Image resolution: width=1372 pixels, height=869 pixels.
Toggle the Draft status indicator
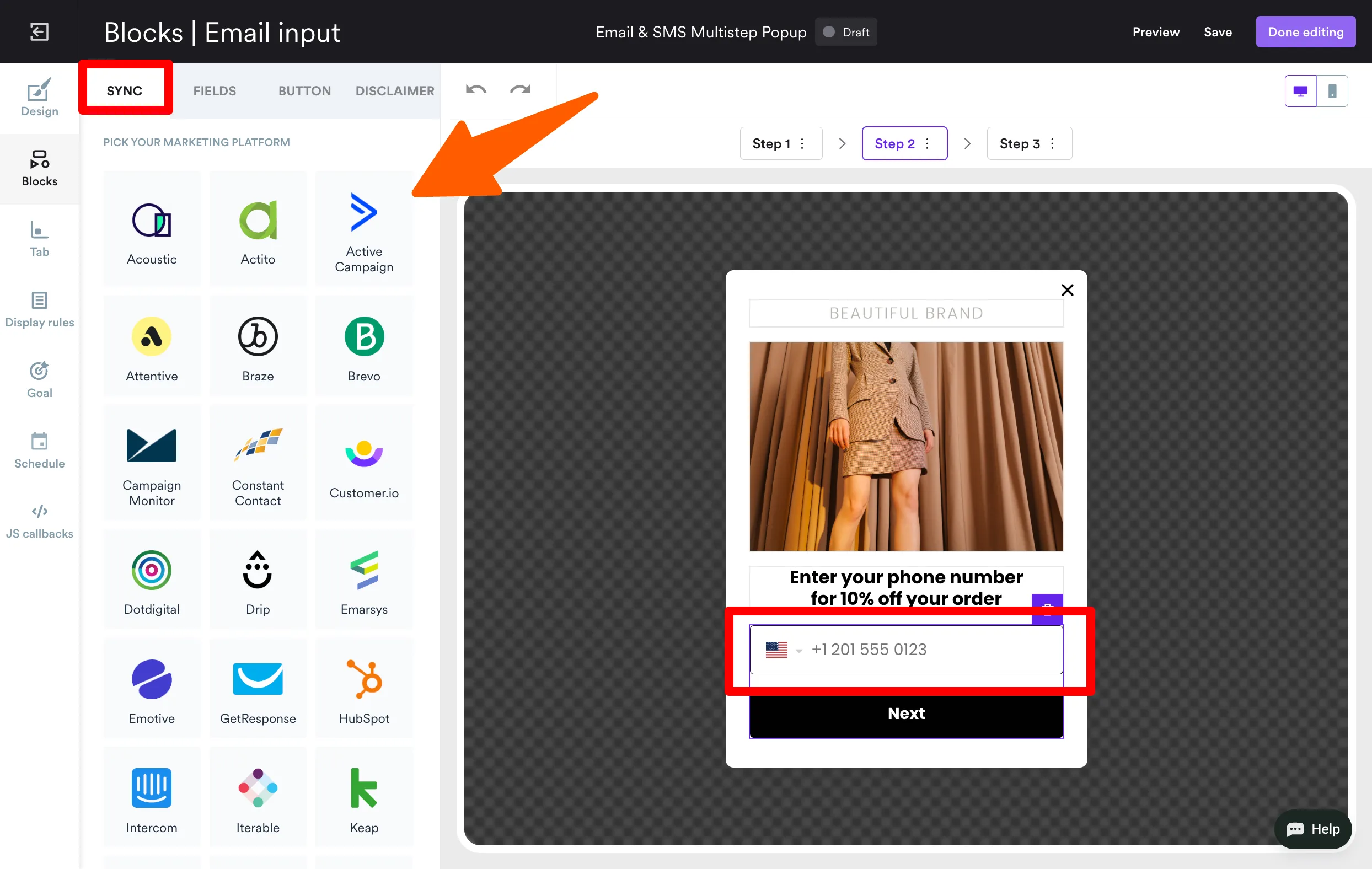pos(846,33)
